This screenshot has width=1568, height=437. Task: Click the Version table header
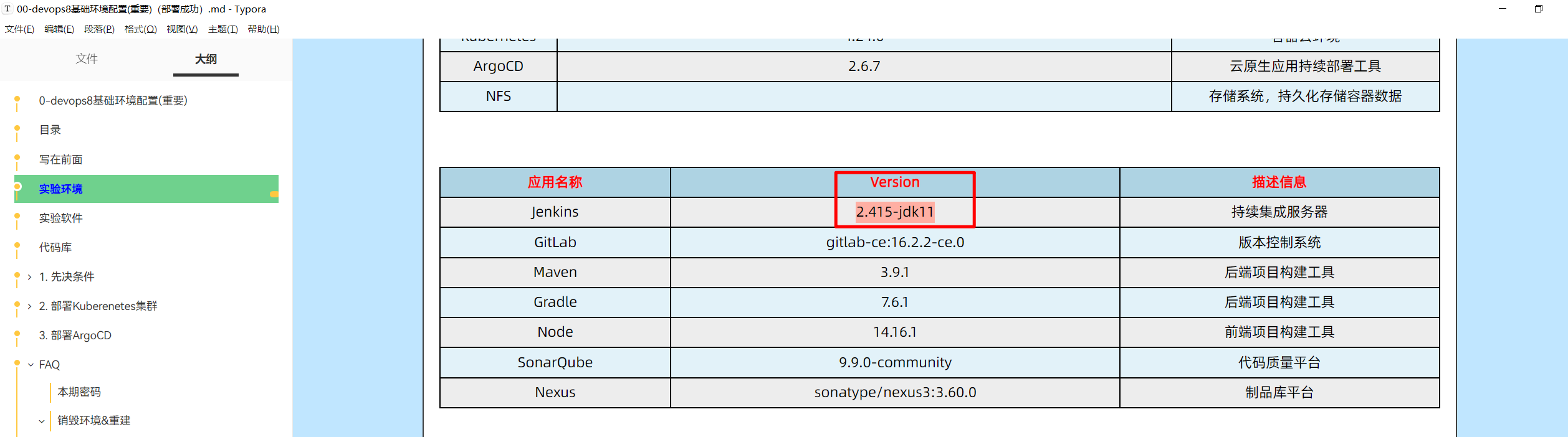click(x=895, y=182)
